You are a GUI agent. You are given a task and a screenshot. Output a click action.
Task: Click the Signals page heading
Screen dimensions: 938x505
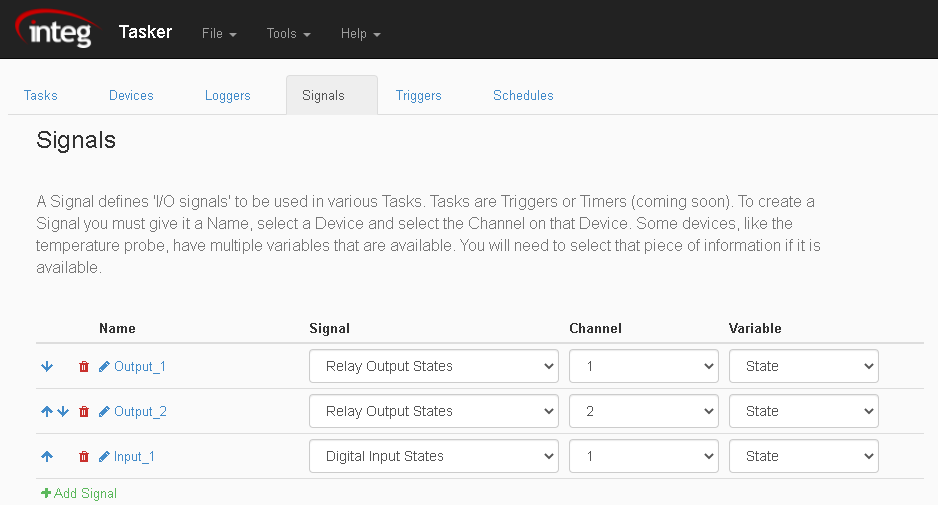tap(76, 140)
